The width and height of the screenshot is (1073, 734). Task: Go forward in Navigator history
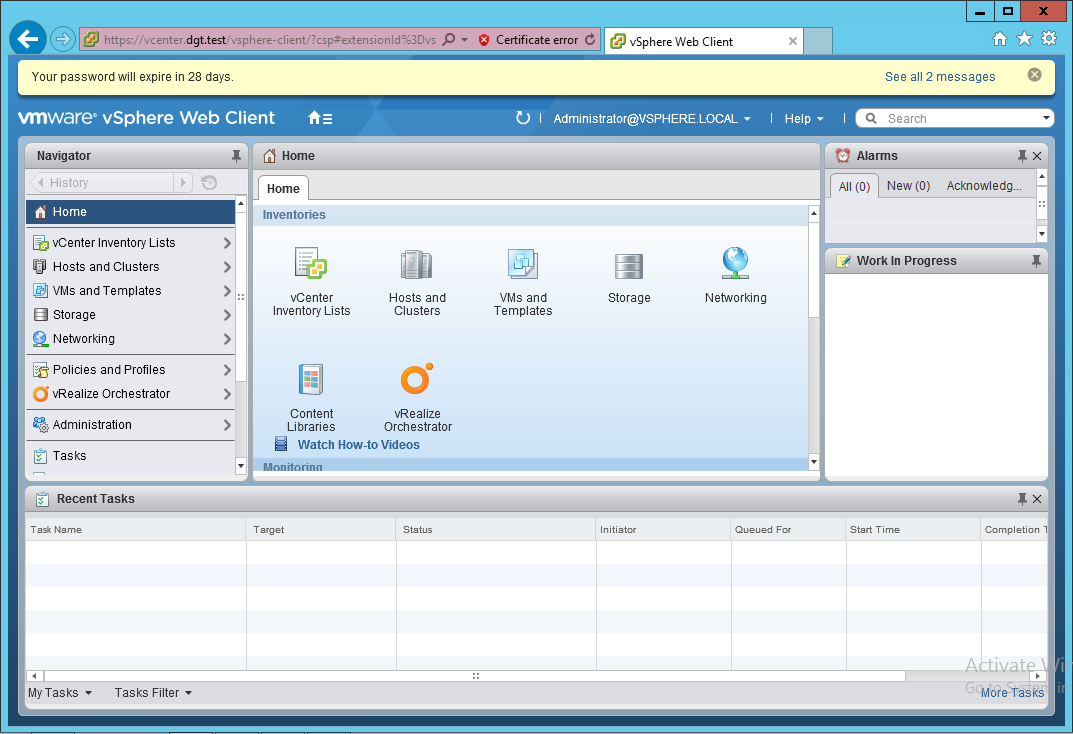[183, 183]
